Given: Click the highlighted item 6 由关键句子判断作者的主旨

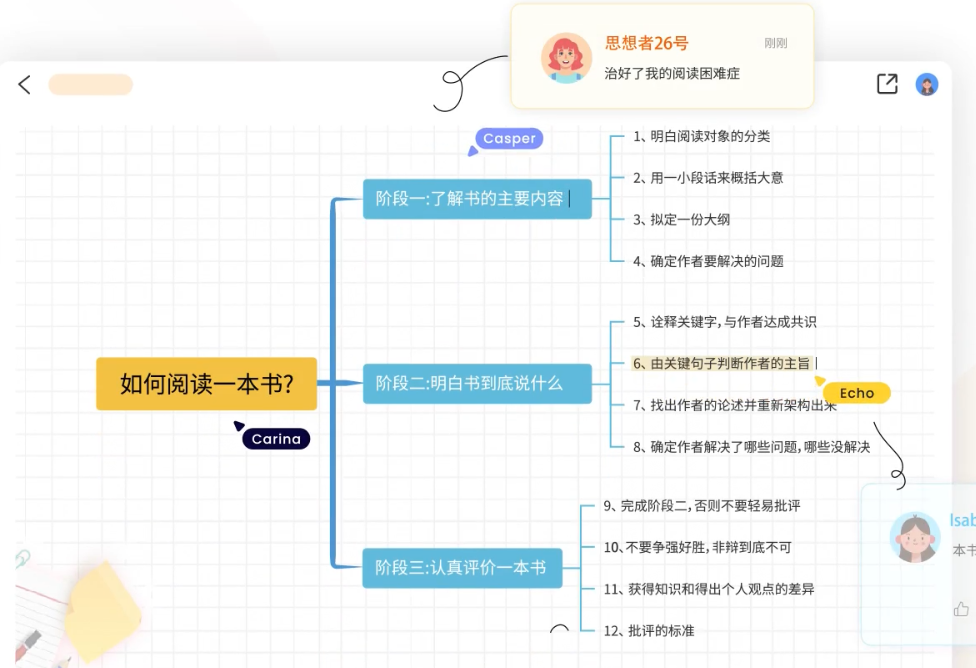Looking at the screenshot, I should point(721,363).
